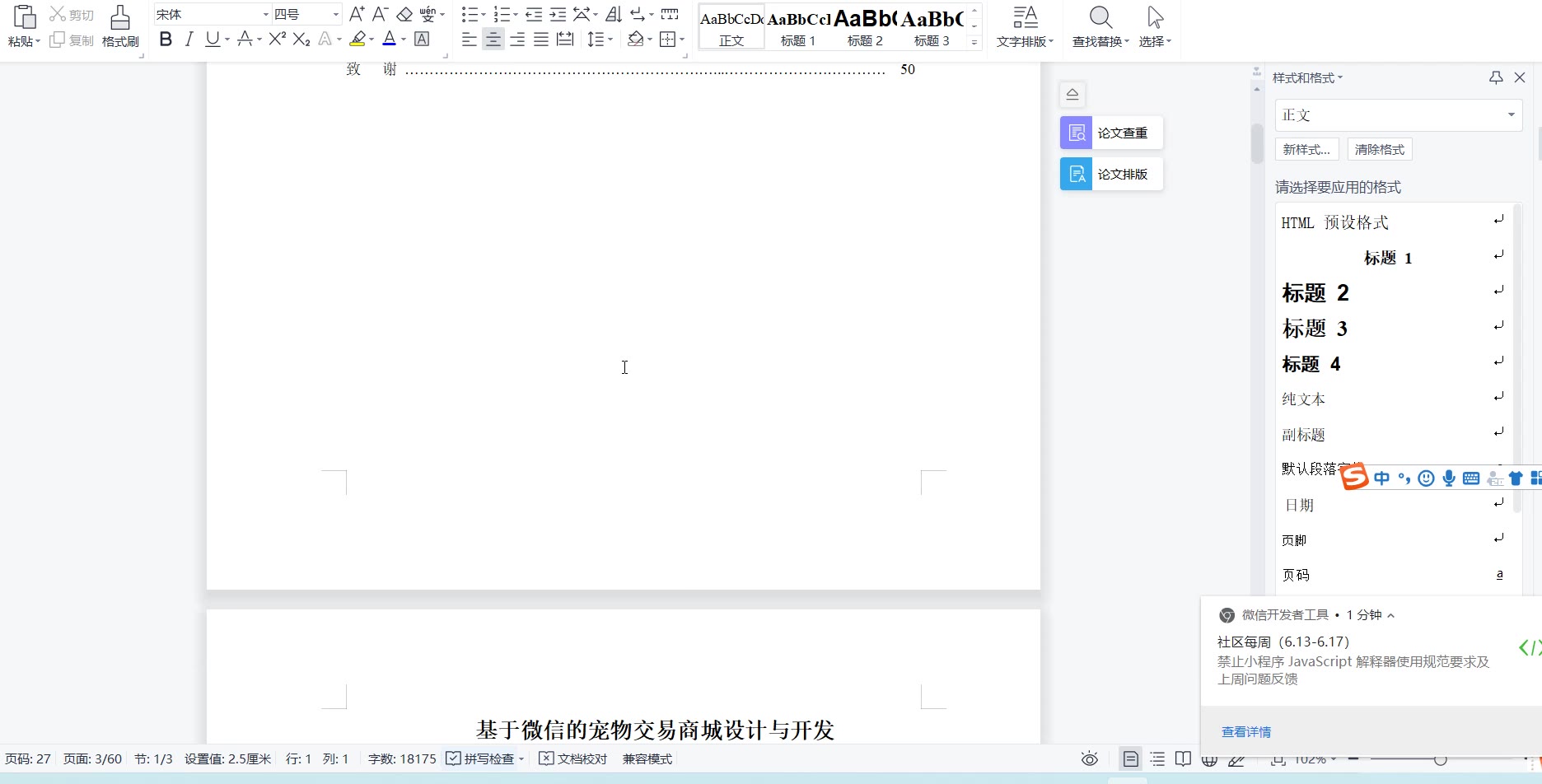Apply 标题 3 style from the ribbon gallery
This screenshot has width=1542, height=784.
point(932,26)
